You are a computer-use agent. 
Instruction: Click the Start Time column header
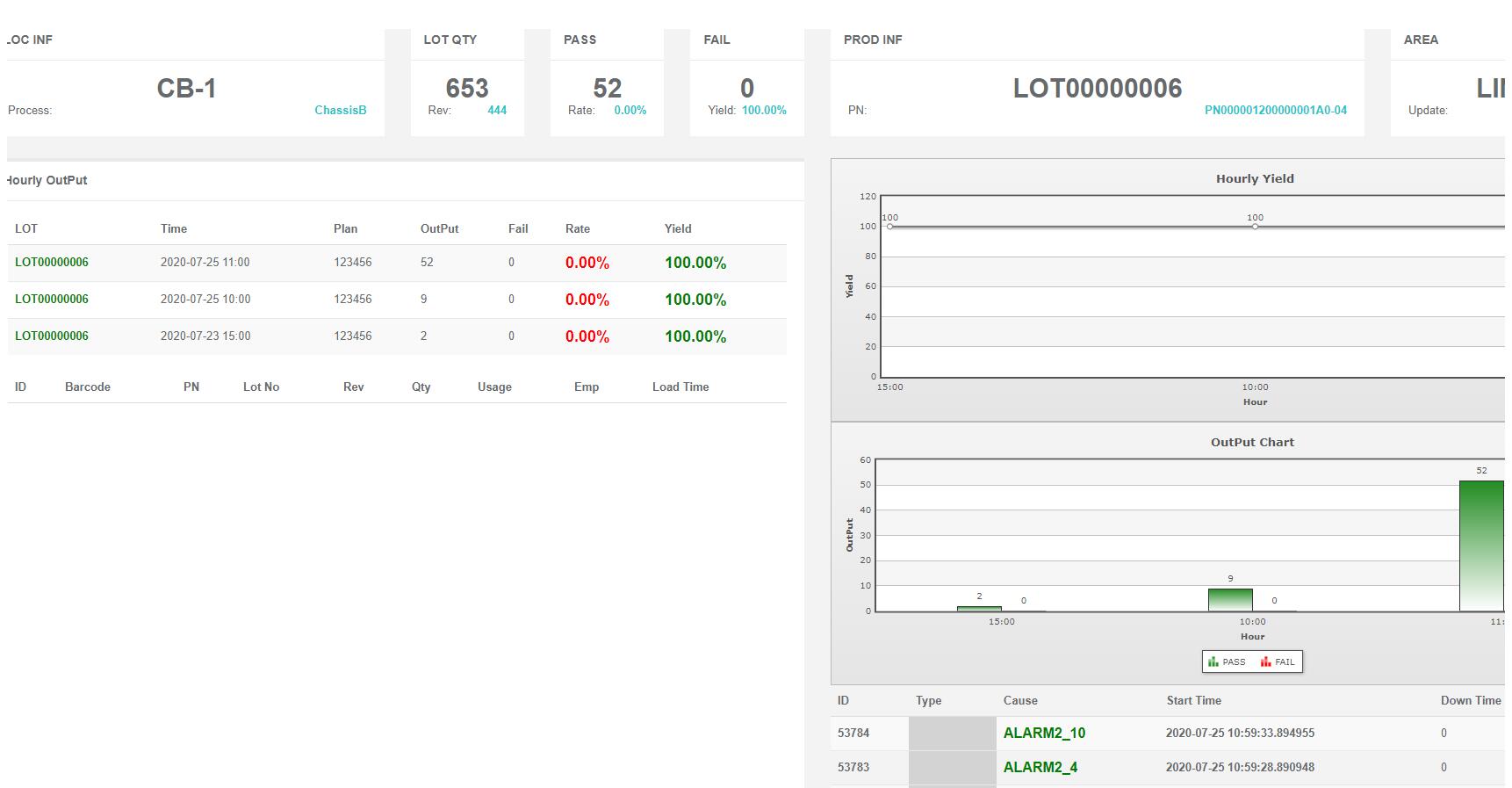[1193, 701]
